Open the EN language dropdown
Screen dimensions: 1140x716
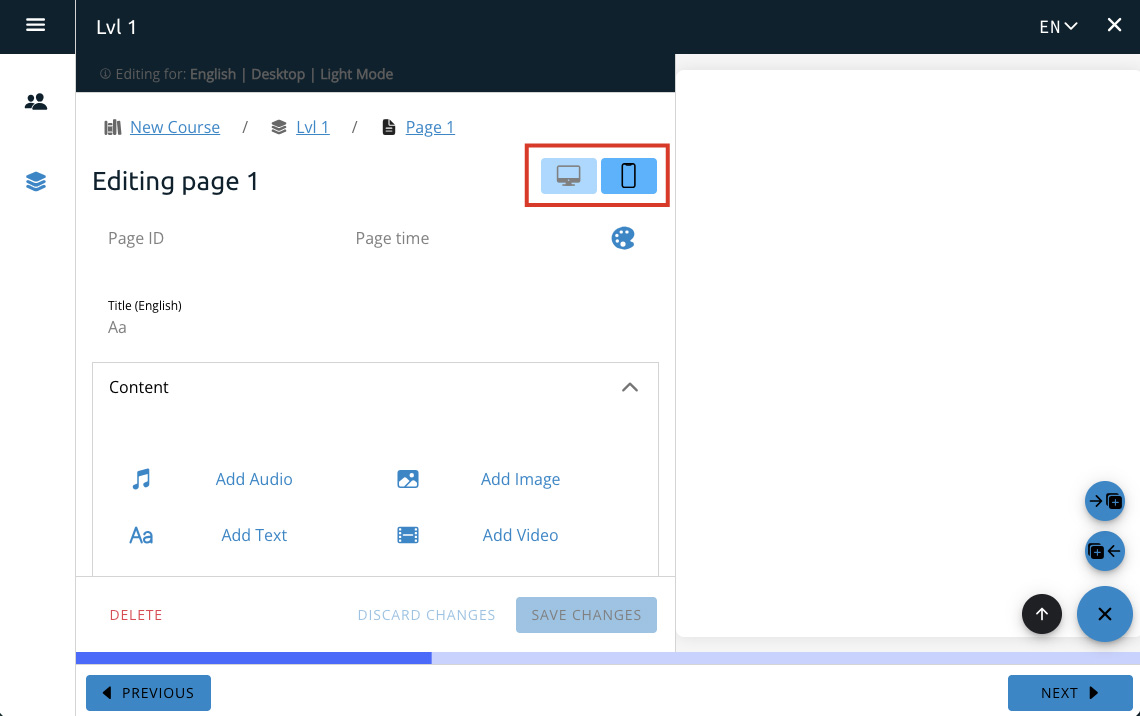(x=1058, y=27)
